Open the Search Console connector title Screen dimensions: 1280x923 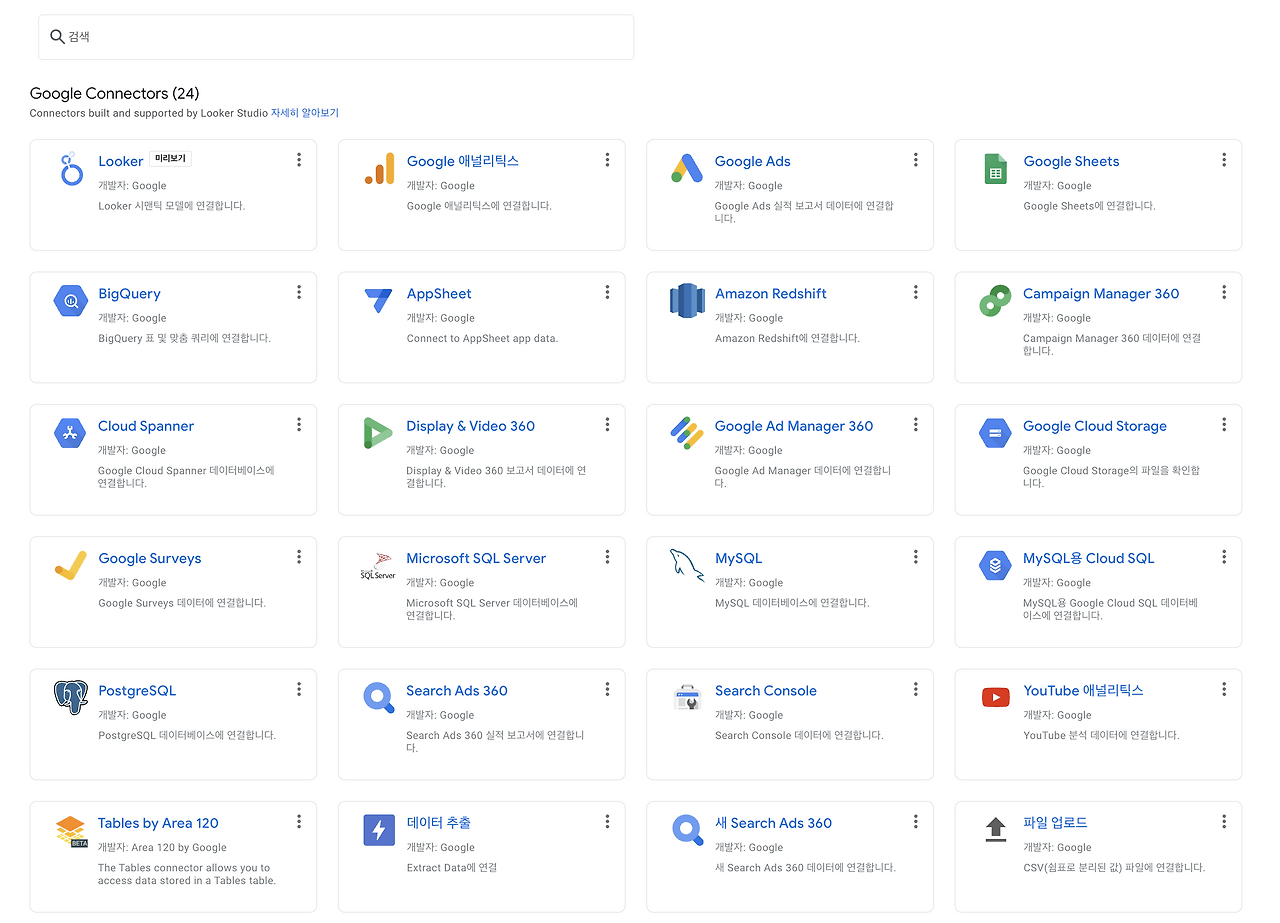pos(766,691)
